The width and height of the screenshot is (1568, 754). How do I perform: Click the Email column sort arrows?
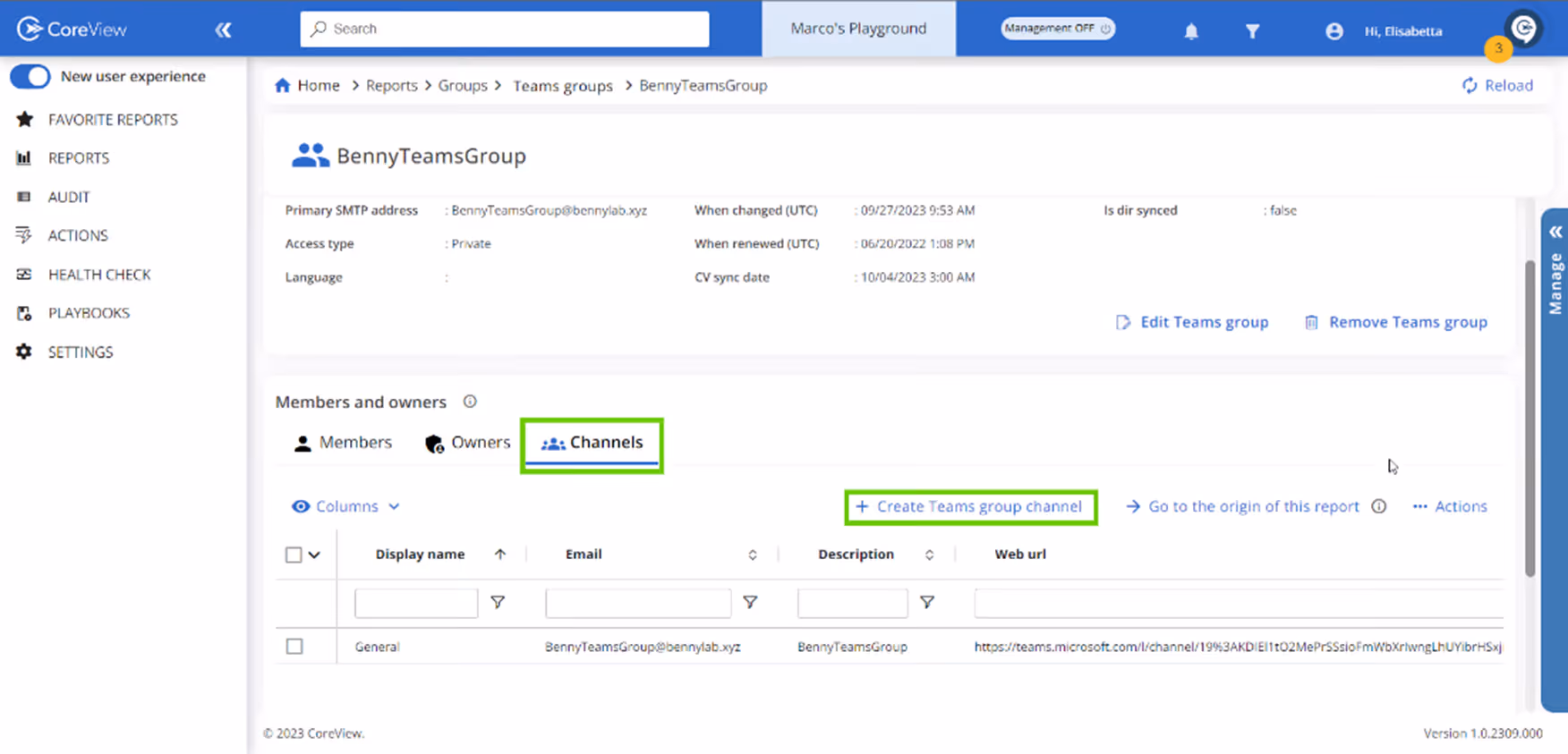point(753,555)
